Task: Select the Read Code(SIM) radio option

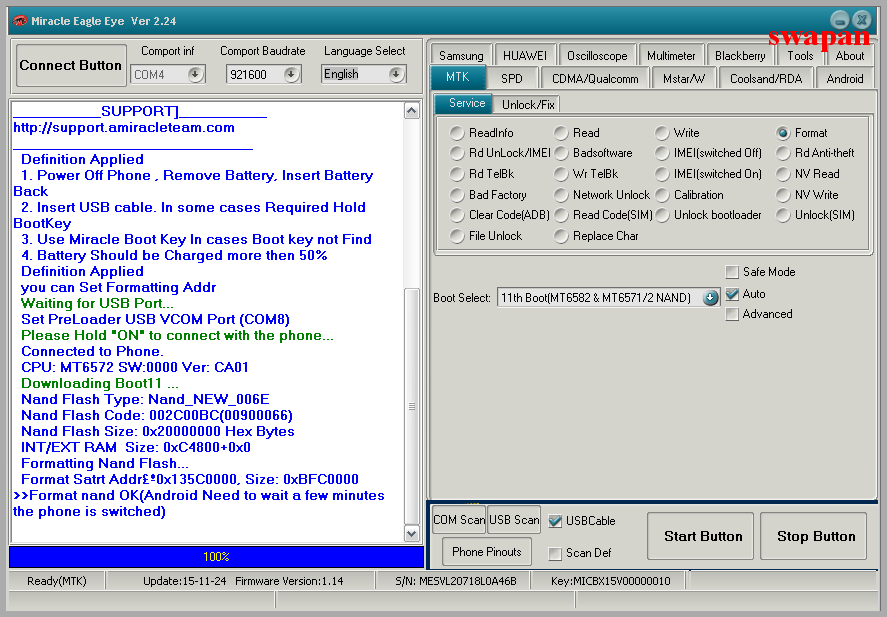Action: [561, 215]
